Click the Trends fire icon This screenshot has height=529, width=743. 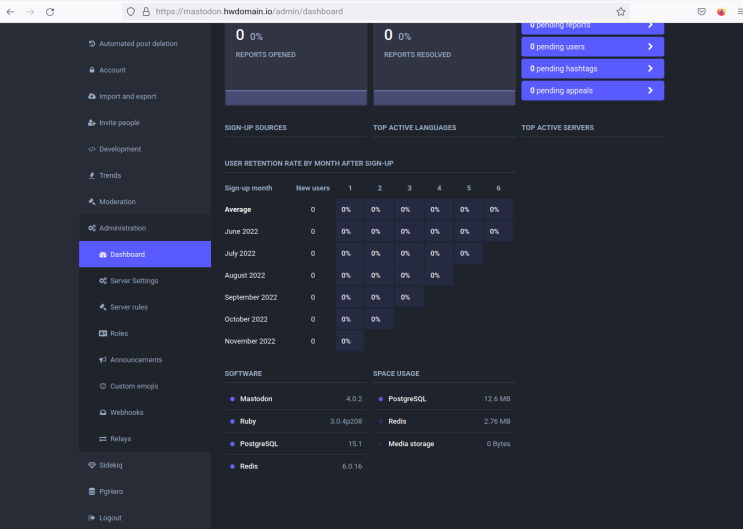92,176
